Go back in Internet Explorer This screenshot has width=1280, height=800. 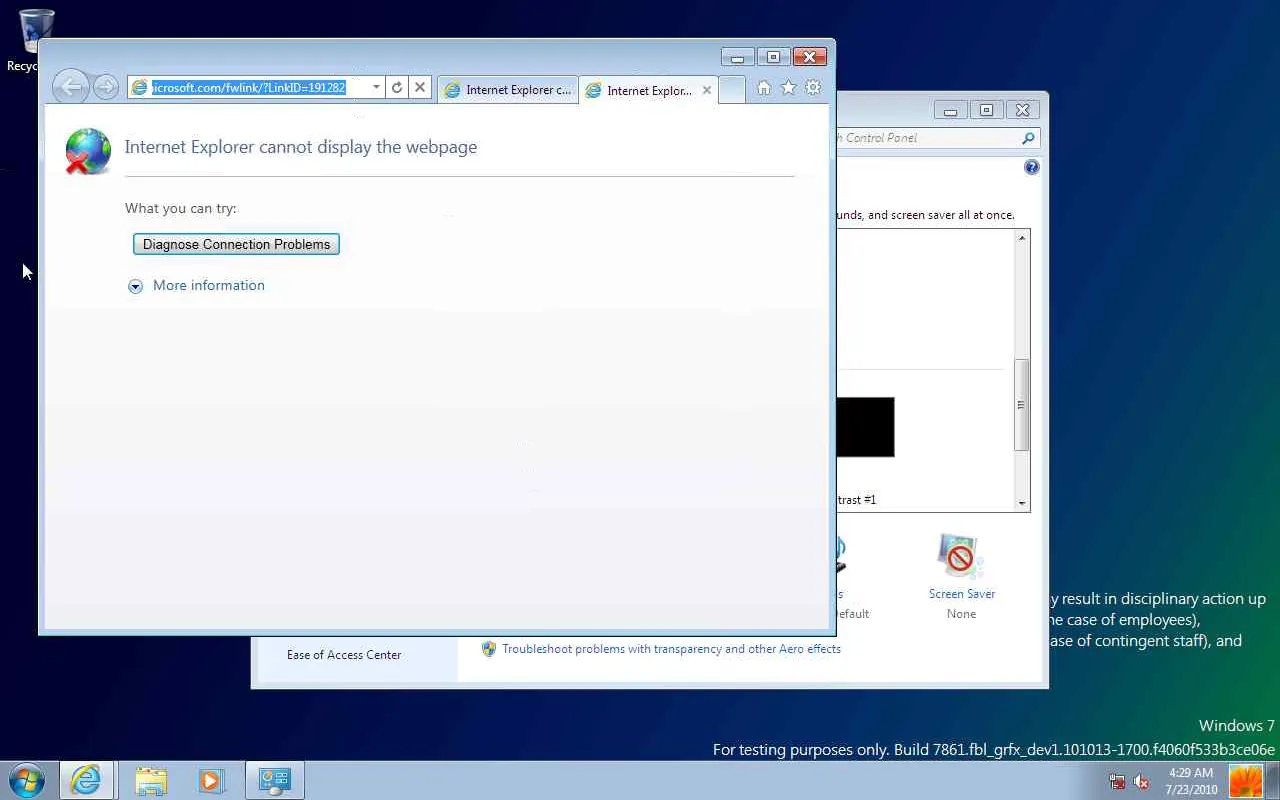70,87
